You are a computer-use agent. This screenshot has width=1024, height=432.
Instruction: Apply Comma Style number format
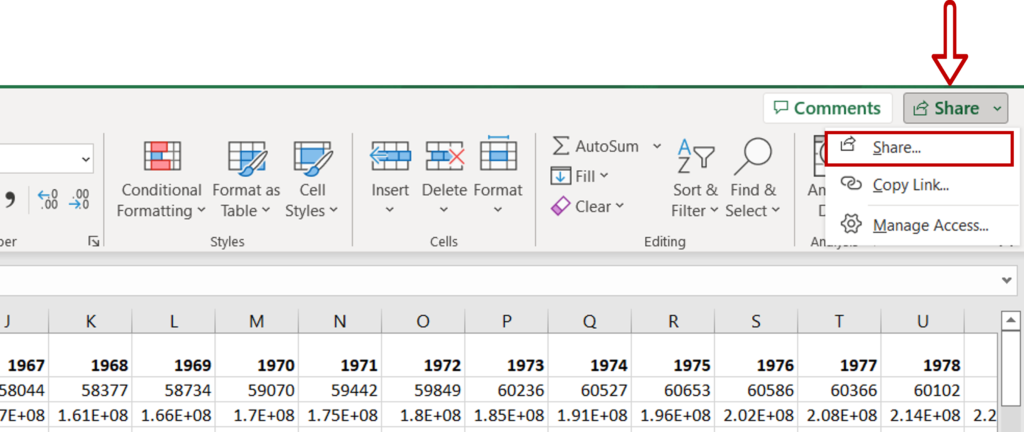tap(10, 199)
